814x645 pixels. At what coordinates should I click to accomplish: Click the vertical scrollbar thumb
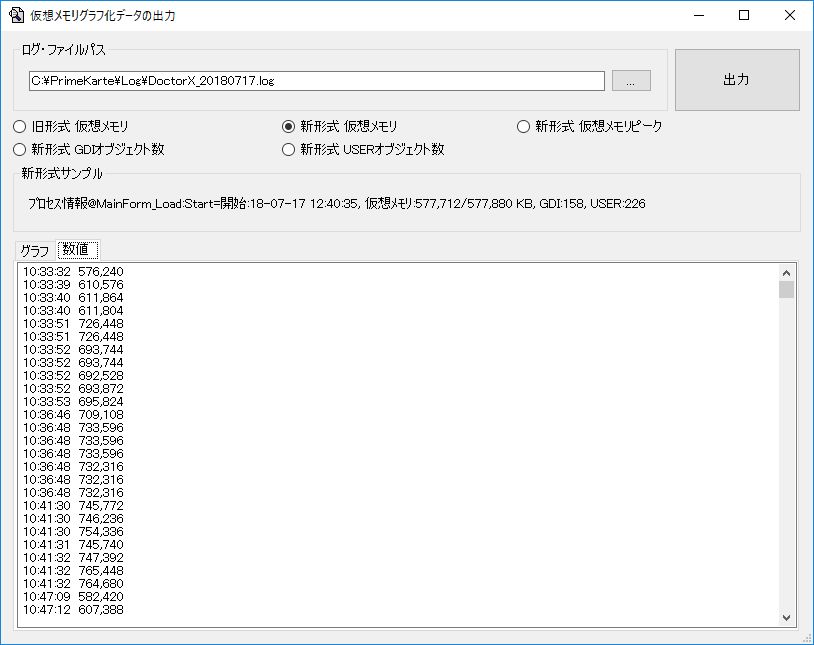coord(786,289)
